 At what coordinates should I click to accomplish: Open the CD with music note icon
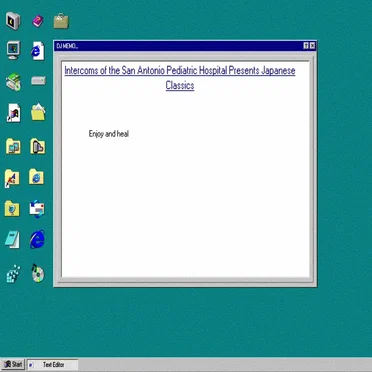click(37, 273)
